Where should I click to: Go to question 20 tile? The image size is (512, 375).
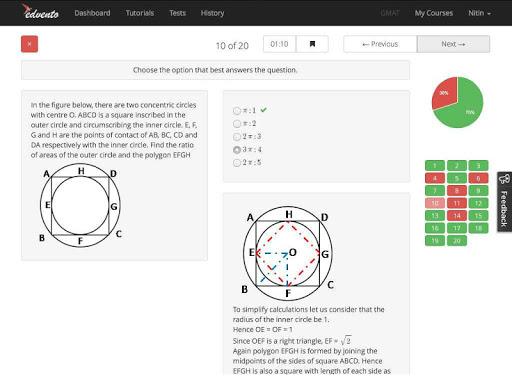click(457, 241)
